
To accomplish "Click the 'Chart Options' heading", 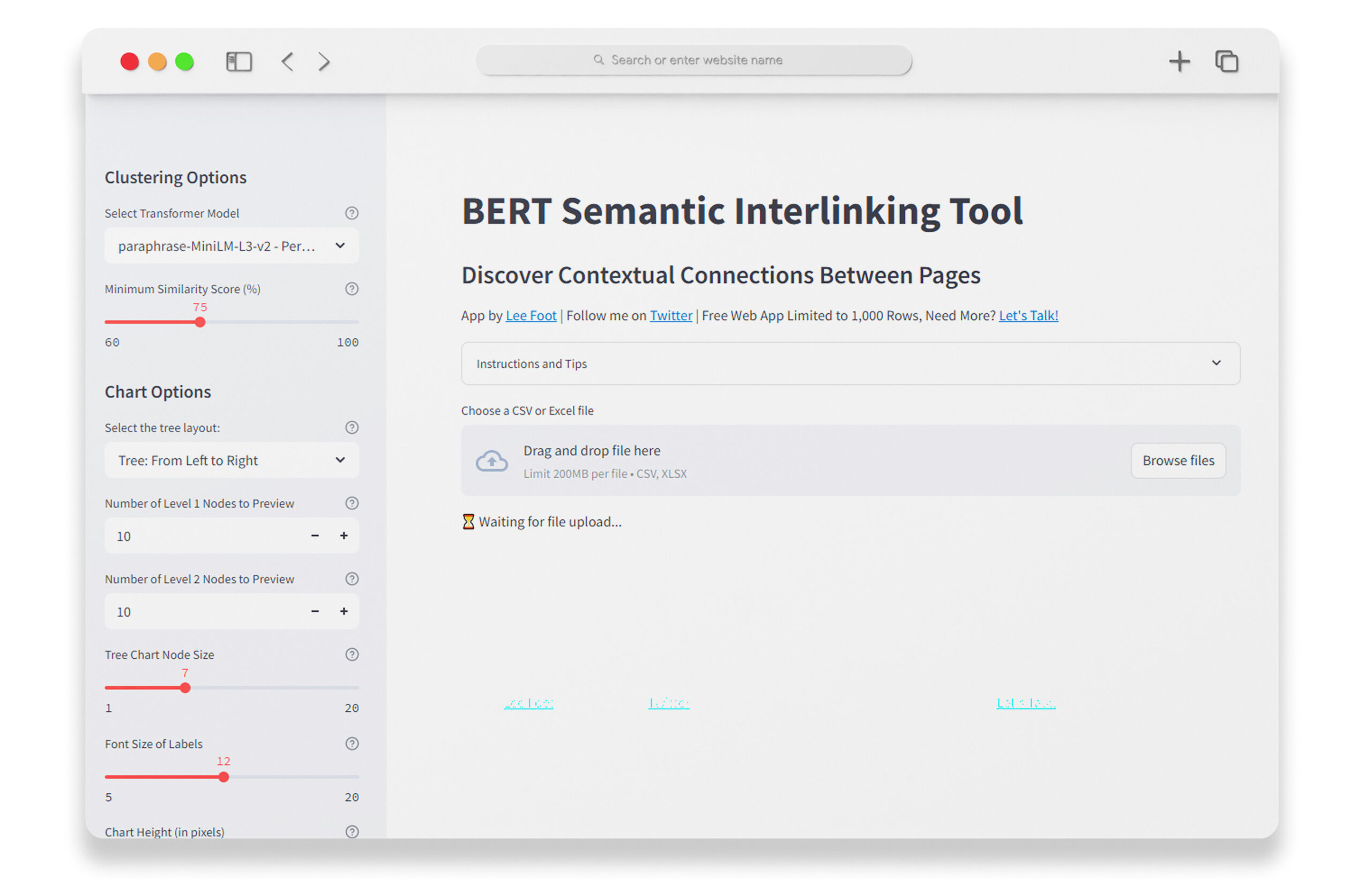I will (158, 391).
